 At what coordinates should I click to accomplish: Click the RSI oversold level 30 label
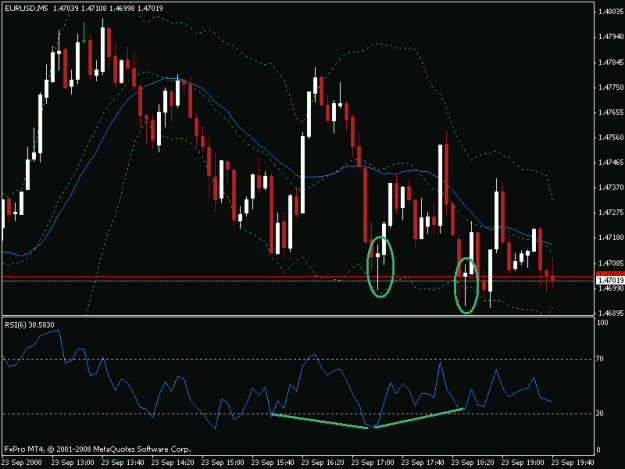(x=600, y=414)
